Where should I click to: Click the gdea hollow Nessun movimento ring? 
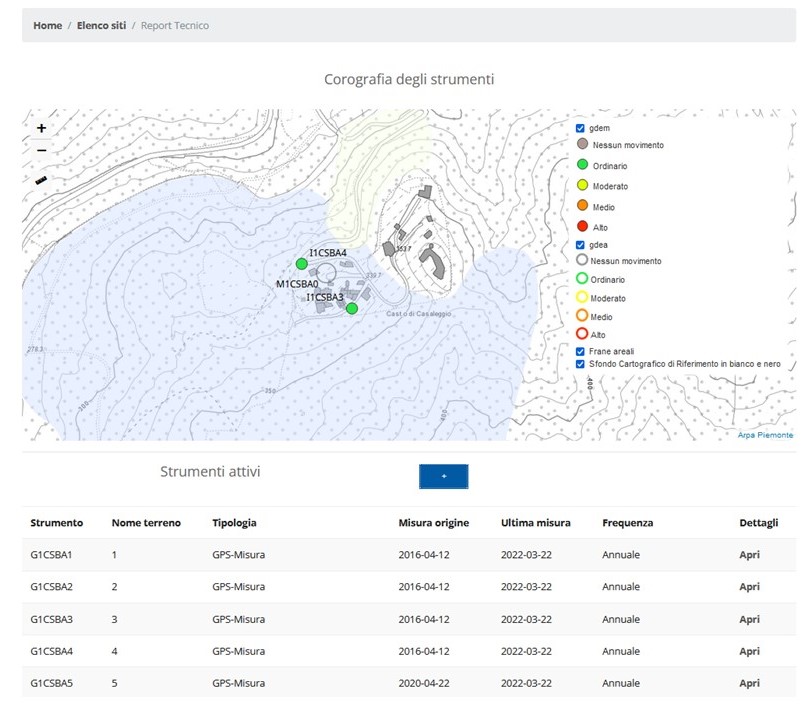tap(582, 260)
